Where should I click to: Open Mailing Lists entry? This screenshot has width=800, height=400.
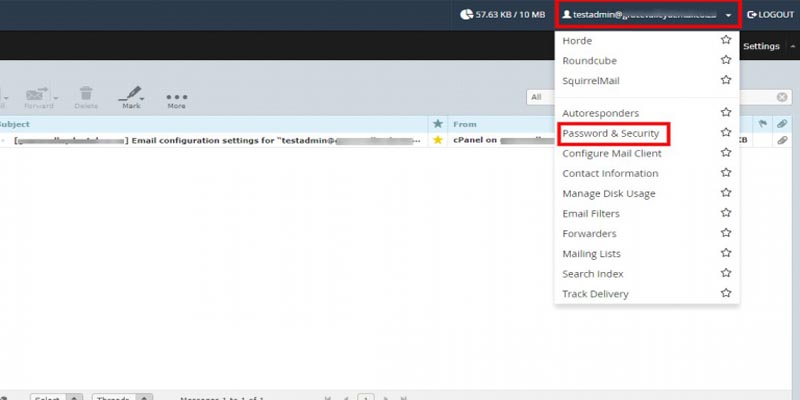tap(591, 254)
